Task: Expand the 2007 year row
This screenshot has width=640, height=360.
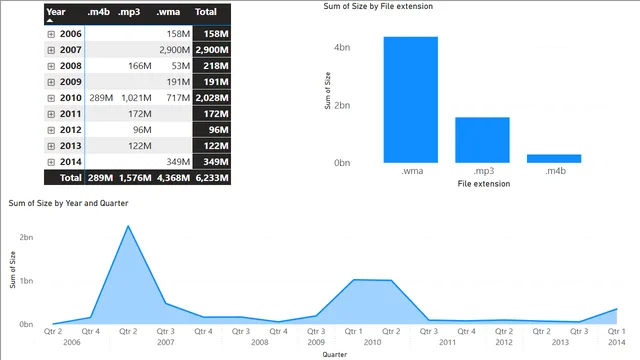Action: (51, 50)
